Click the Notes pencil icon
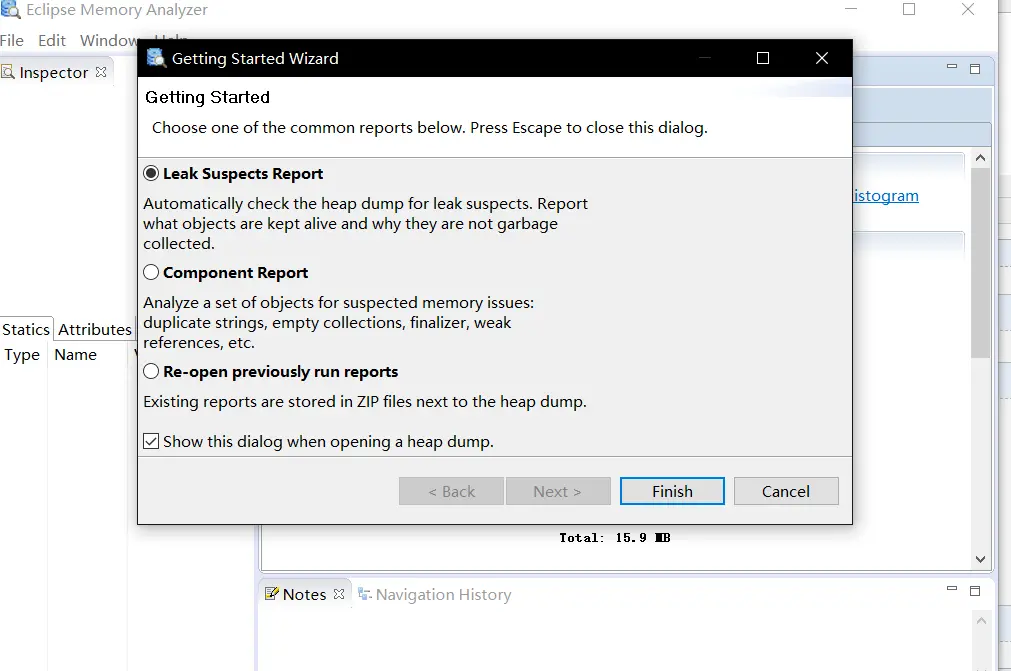 click(x=272, y=594)
